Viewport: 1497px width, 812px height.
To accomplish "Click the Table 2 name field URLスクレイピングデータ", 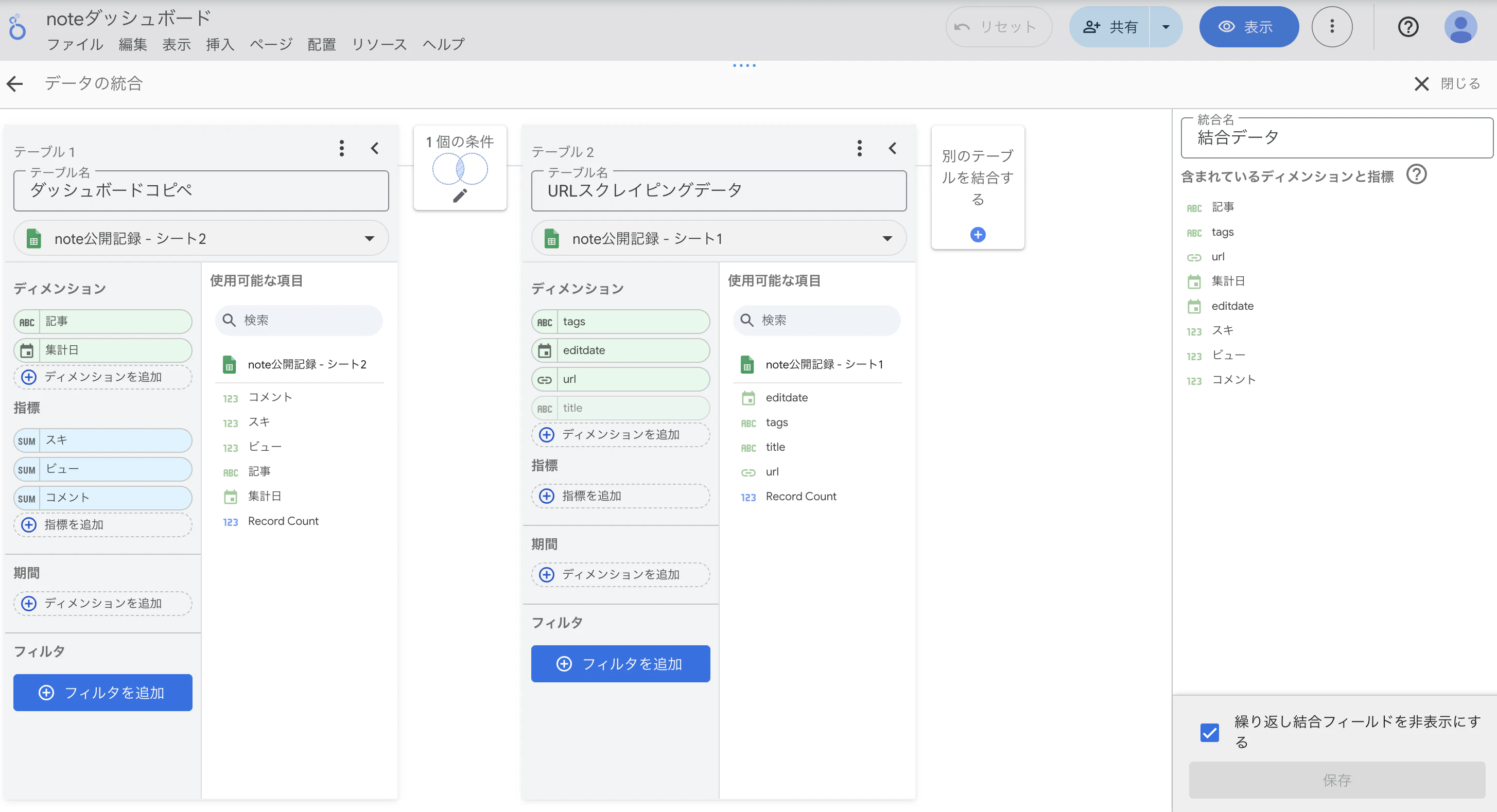I will (x=719, y=190).
